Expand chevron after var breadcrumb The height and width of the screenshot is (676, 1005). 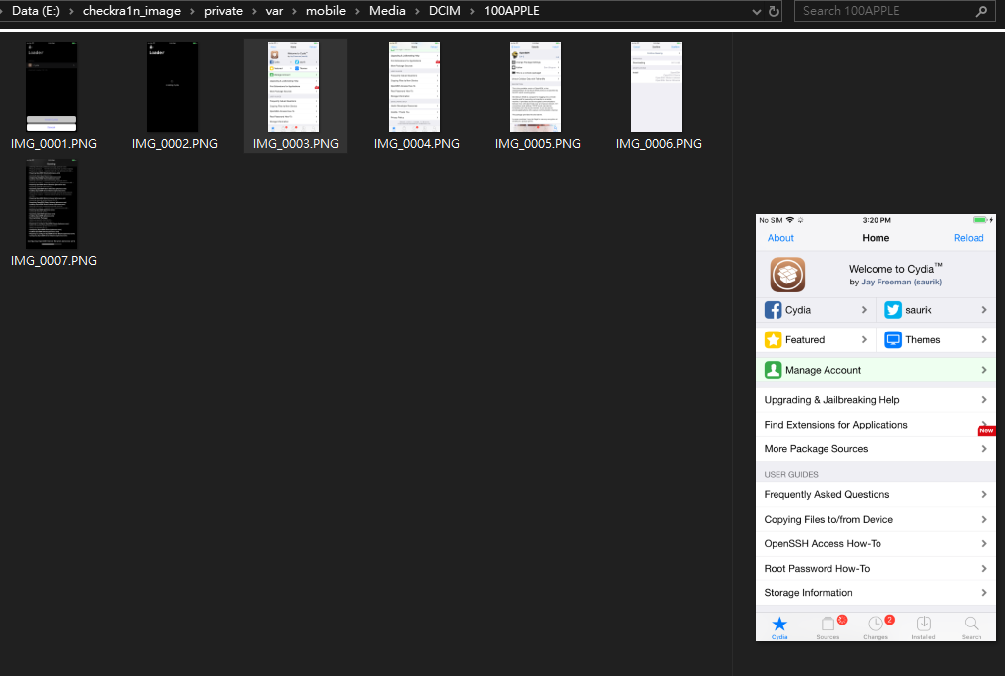pyautogui.click(x=294, y=12)
